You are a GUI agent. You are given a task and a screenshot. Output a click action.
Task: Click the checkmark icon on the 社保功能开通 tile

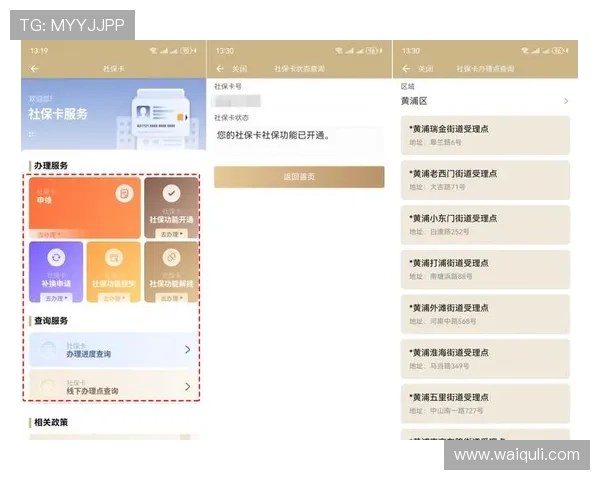click(x=171, y=193)
